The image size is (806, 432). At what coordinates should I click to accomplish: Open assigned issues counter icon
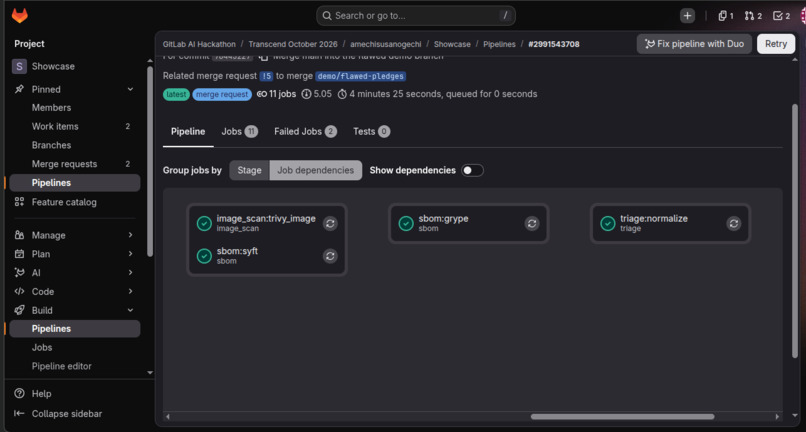tap(726, 16)
